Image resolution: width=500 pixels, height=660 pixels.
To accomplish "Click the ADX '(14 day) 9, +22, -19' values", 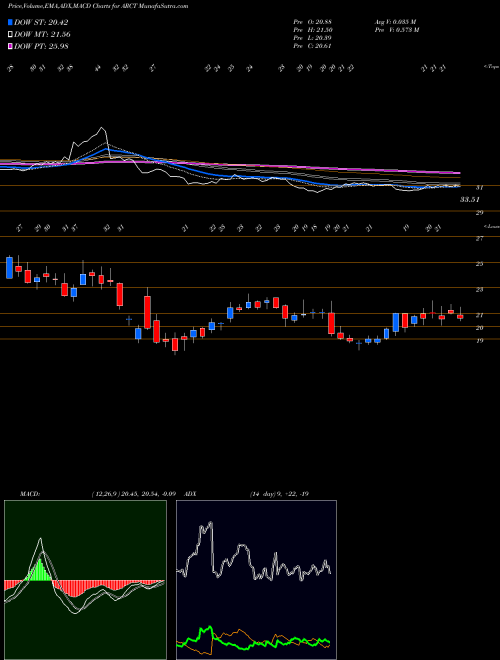I will point(279,494).
